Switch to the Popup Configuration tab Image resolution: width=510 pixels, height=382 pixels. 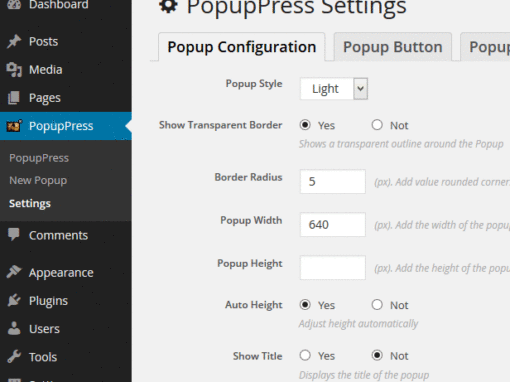click(x=242, y=47)
